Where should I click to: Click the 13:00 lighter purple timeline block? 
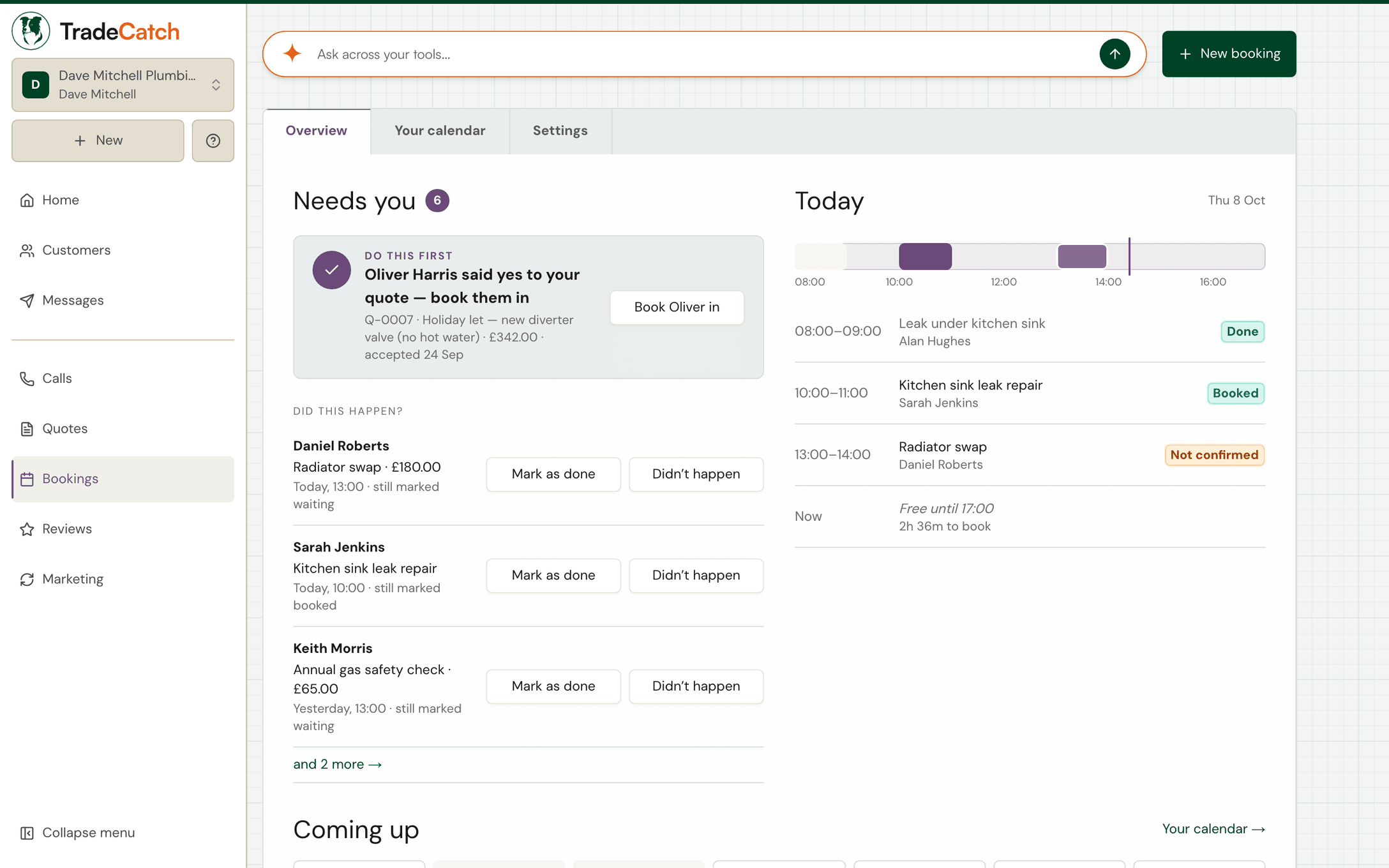click(x=1082, y=257)
